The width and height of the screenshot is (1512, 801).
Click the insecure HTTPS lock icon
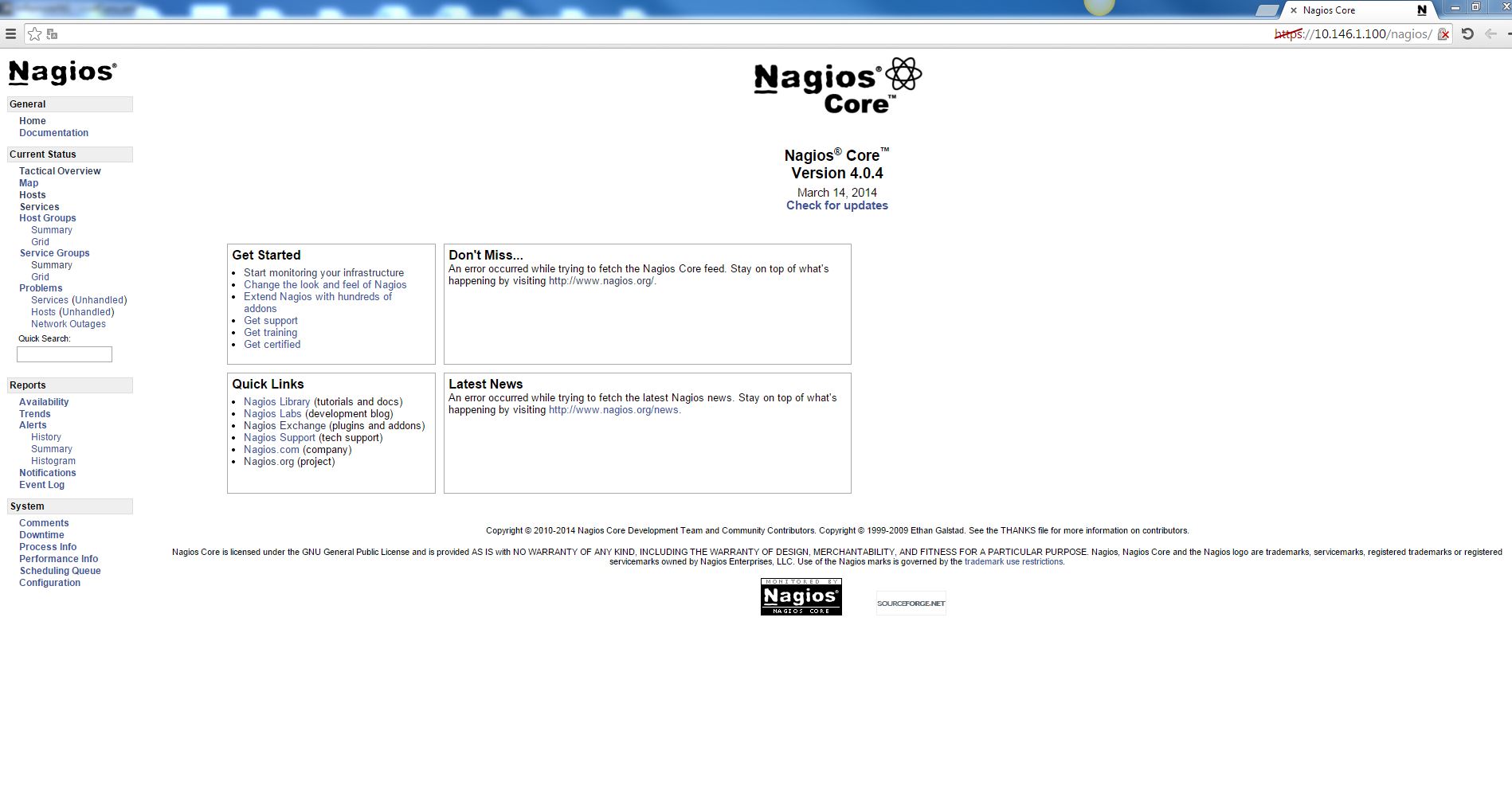point(1443,34)
